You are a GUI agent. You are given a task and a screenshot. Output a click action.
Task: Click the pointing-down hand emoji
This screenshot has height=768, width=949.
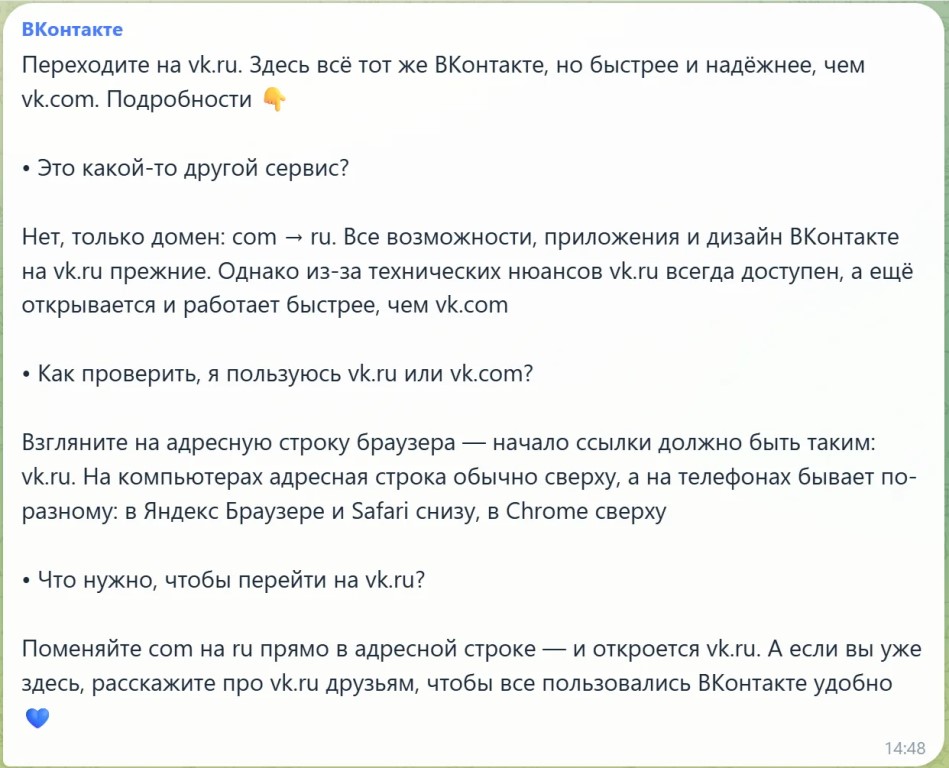click(274, 99)
